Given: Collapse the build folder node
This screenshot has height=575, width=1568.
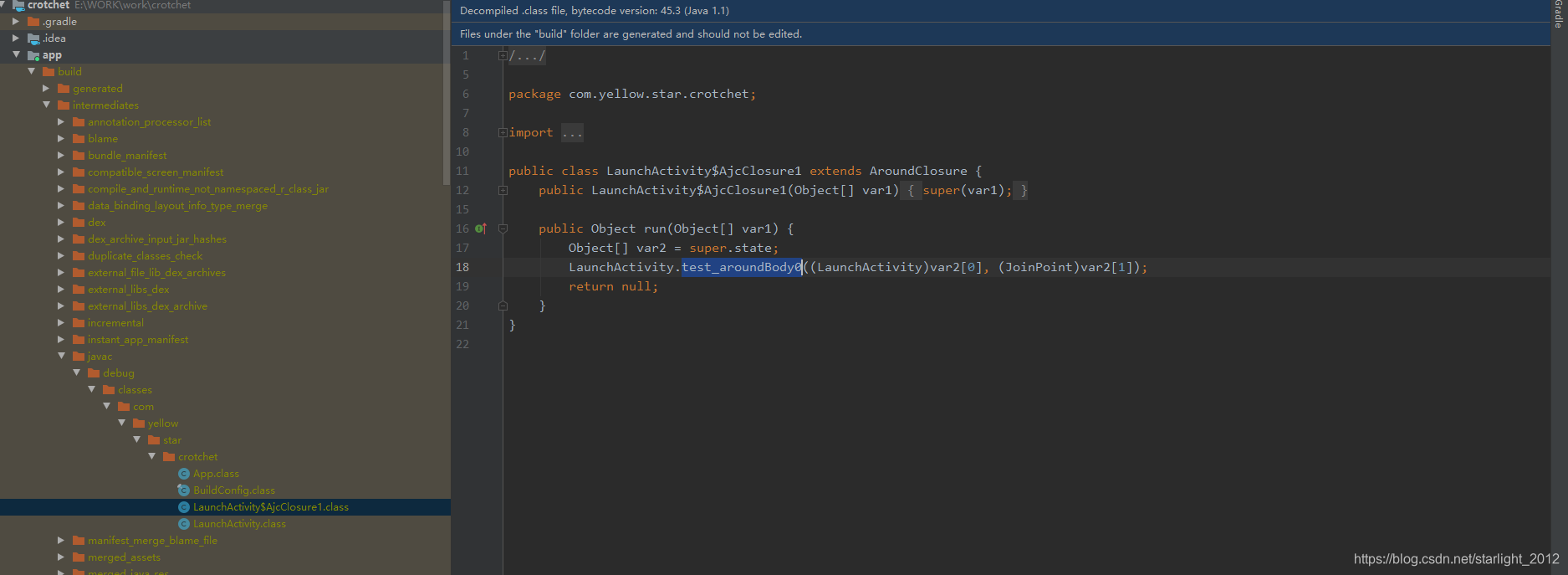Looking at the screenshot, I should [x=31, y=71].
